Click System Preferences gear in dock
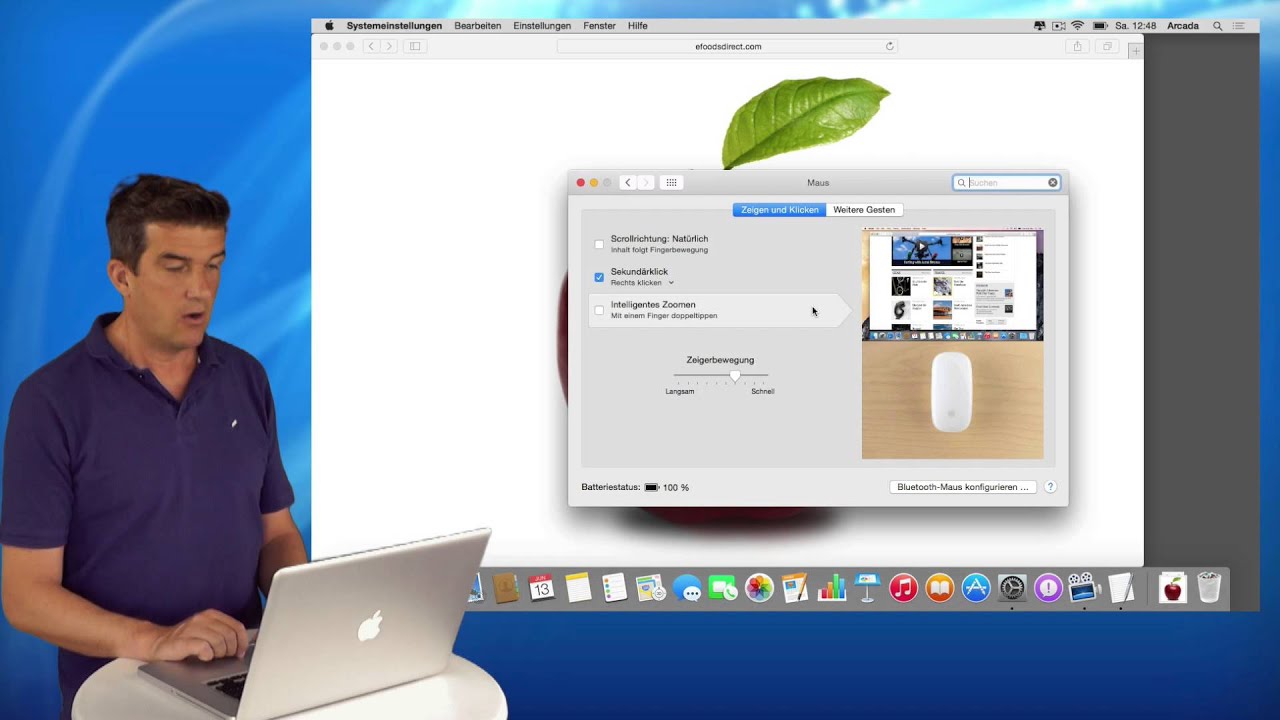This screenshot has height=720, width=1280. coord(1012,588)
